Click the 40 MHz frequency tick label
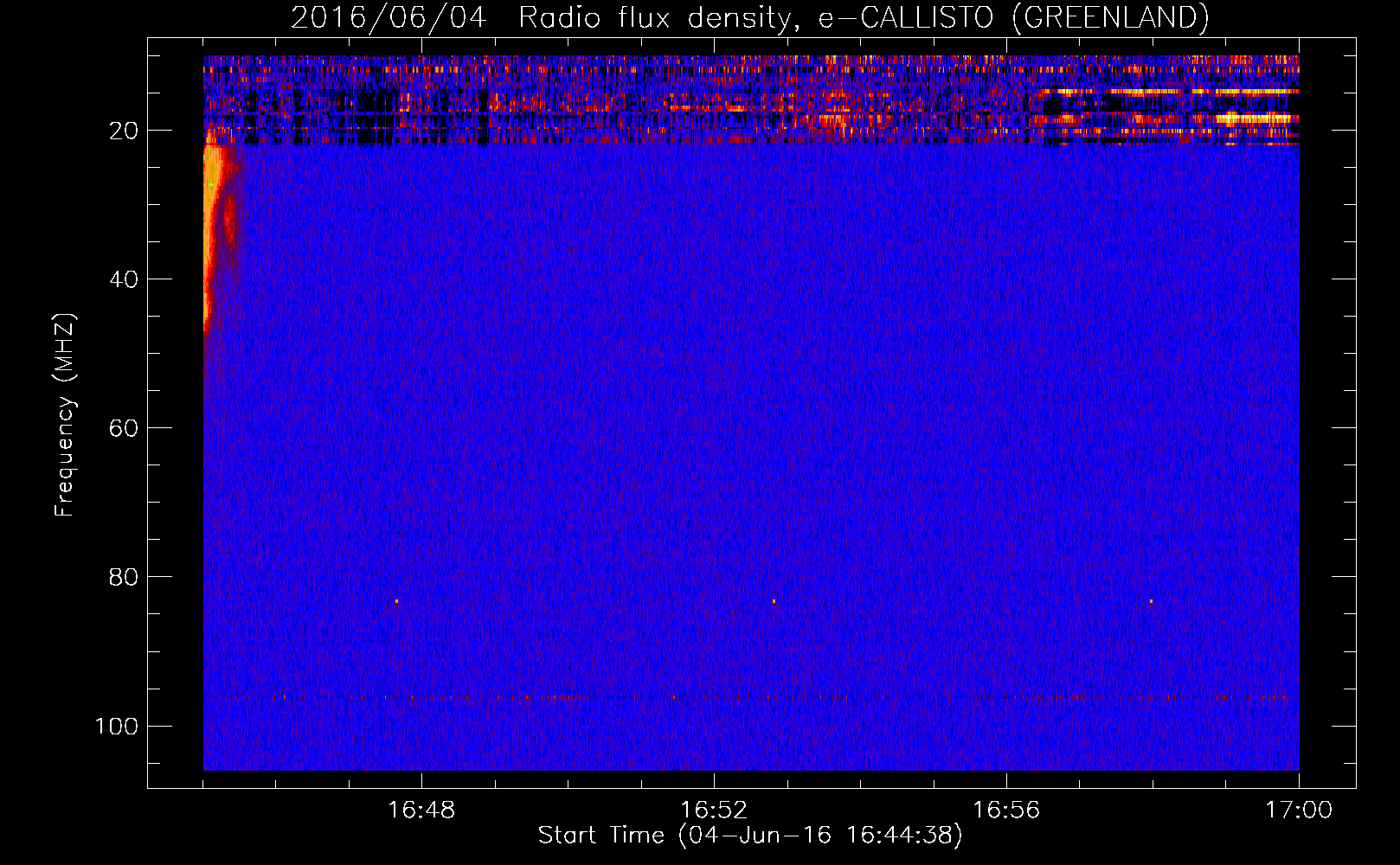 pos(124,279)
